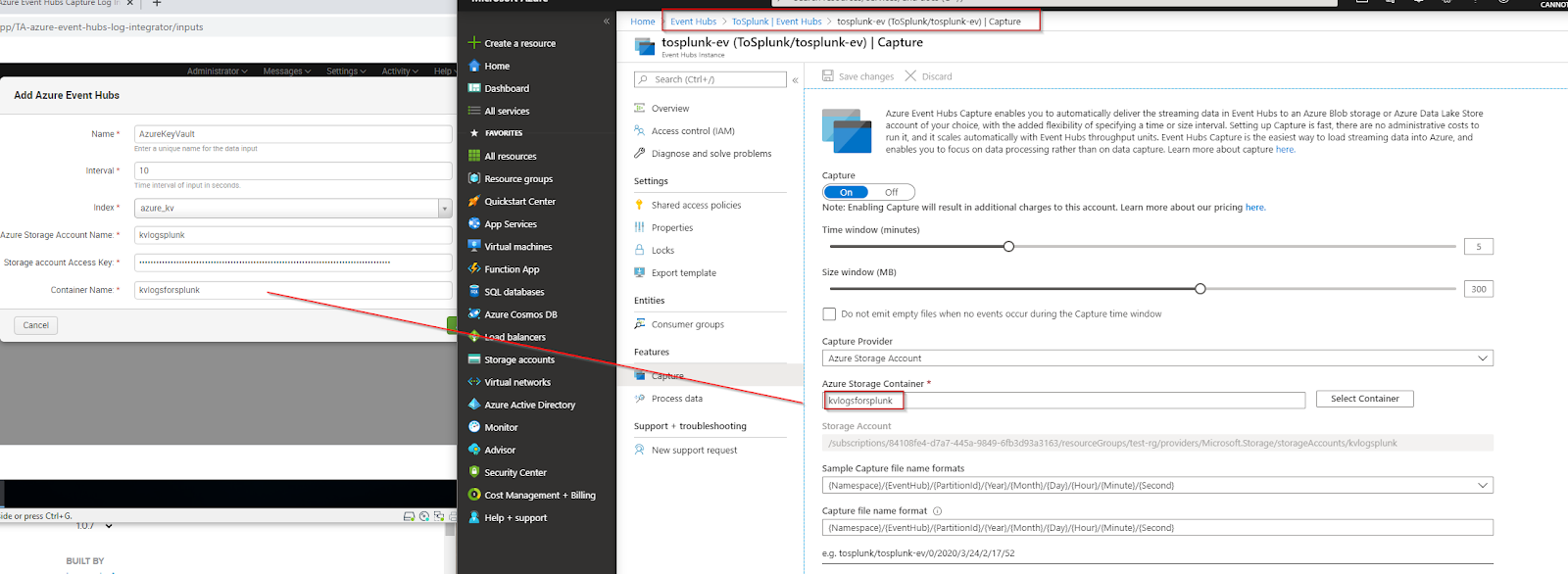1568x574 pixels.
Task: Open Activity menu in Splunk window
Action: (x=400, y=72)
